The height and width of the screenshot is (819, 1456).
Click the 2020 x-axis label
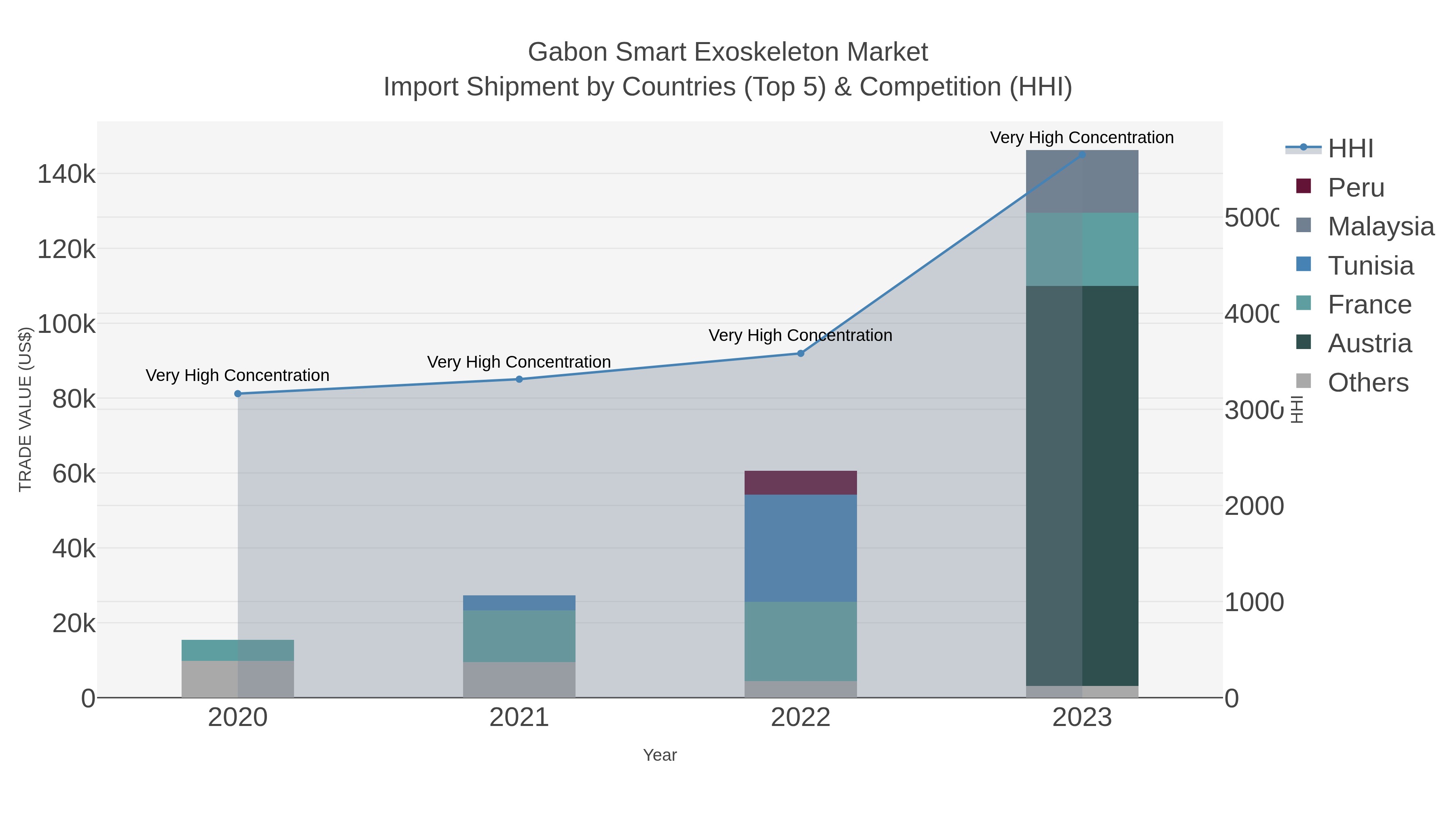pos(238,718)
